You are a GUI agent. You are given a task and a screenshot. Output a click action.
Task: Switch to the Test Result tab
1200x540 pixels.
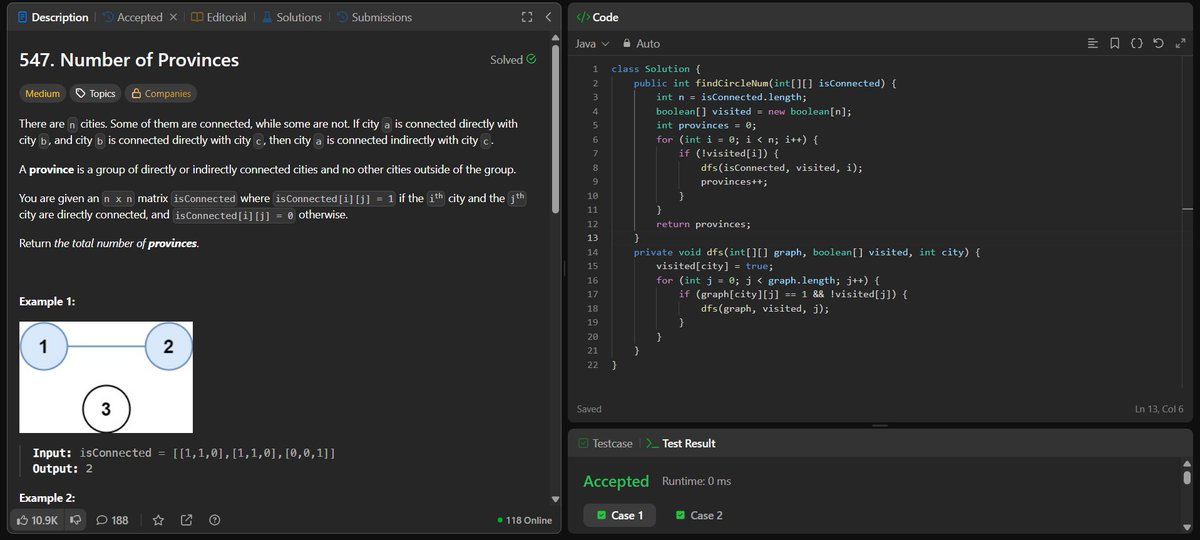(x=680, y=443)
